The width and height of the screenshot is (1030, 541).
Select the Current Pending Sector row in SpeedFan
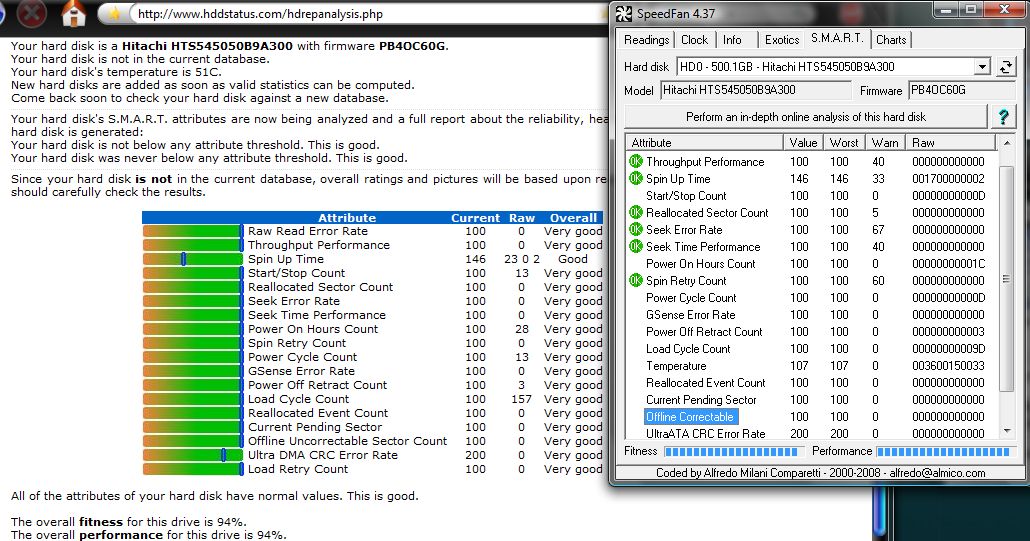(x=813, y=400)
